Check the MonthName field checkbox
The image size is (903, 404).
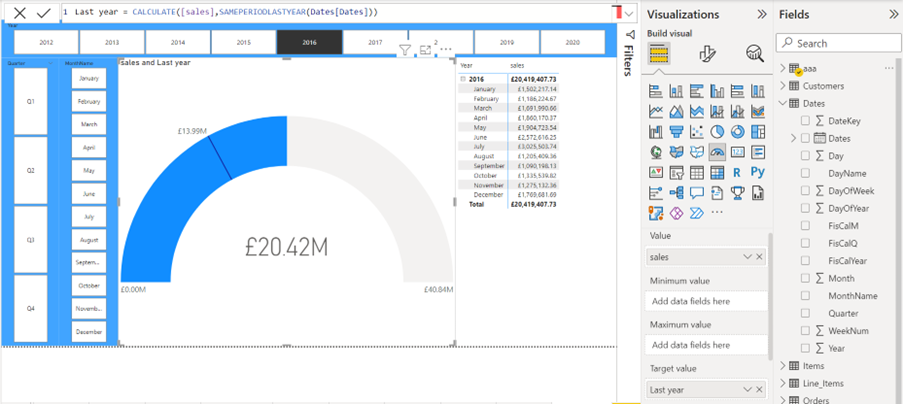click(805, 296)
